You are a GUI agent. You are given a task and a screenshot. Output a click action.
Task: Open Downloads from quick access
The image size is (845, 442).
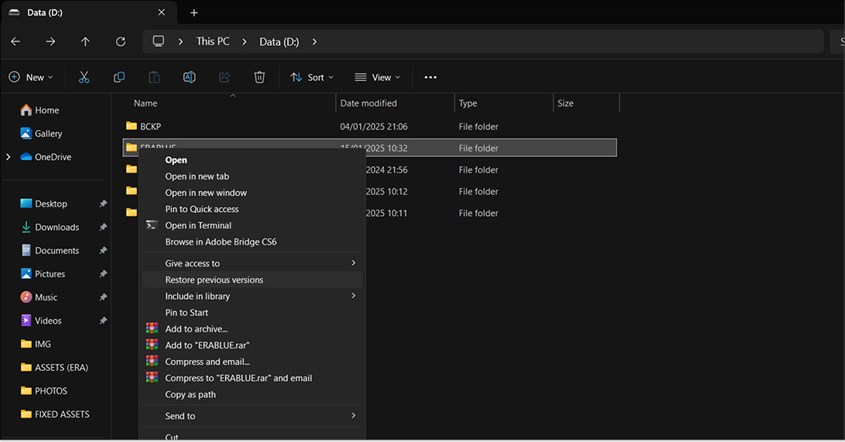(x=49, y=227)
